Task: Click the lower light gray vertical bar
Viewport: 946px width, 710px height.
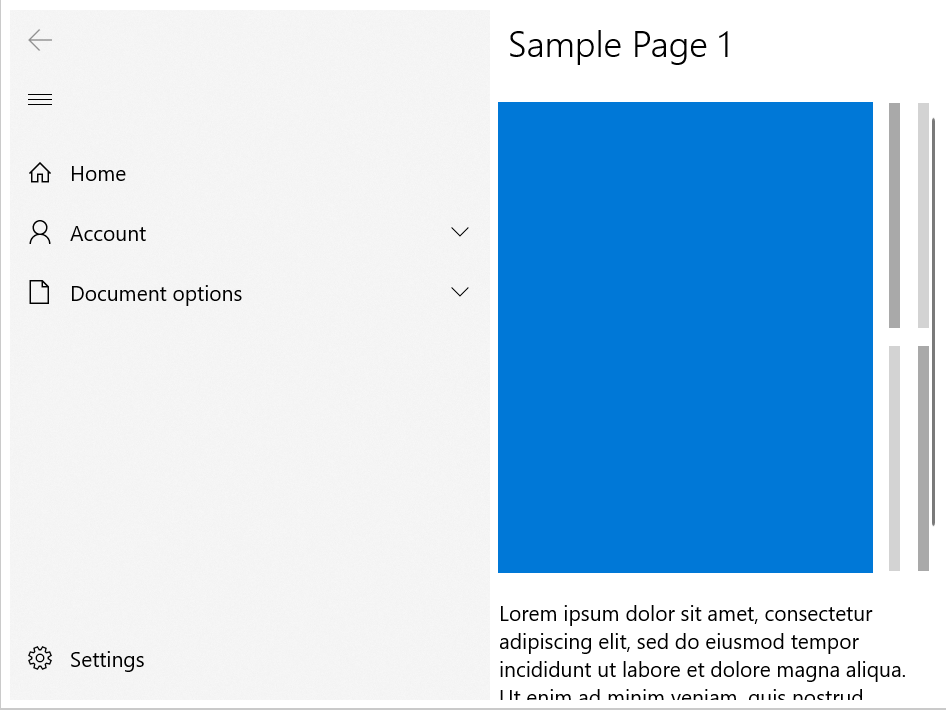Action: tap(894, 458)
